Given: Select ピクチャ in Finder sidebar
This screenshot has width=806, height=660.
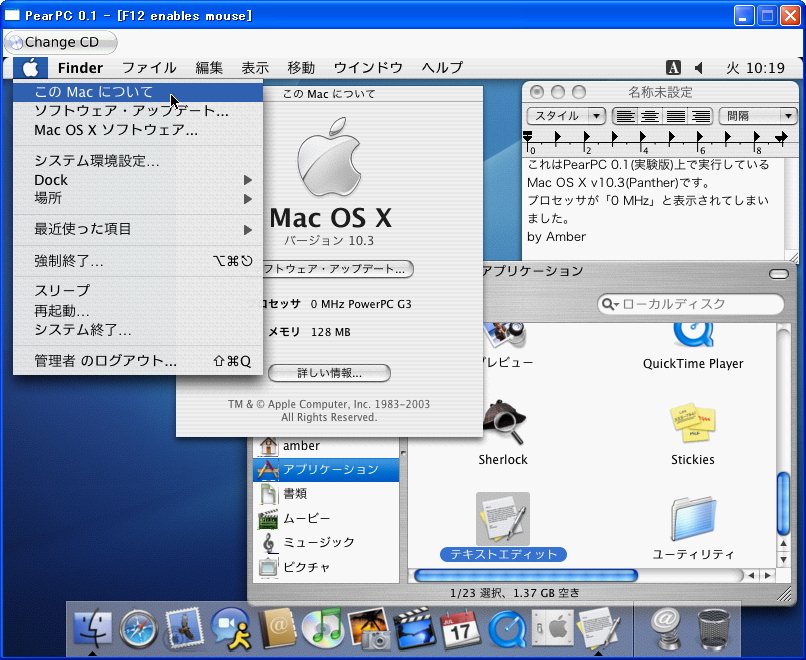Looking at the screenshot, I should tap(326, 567).
